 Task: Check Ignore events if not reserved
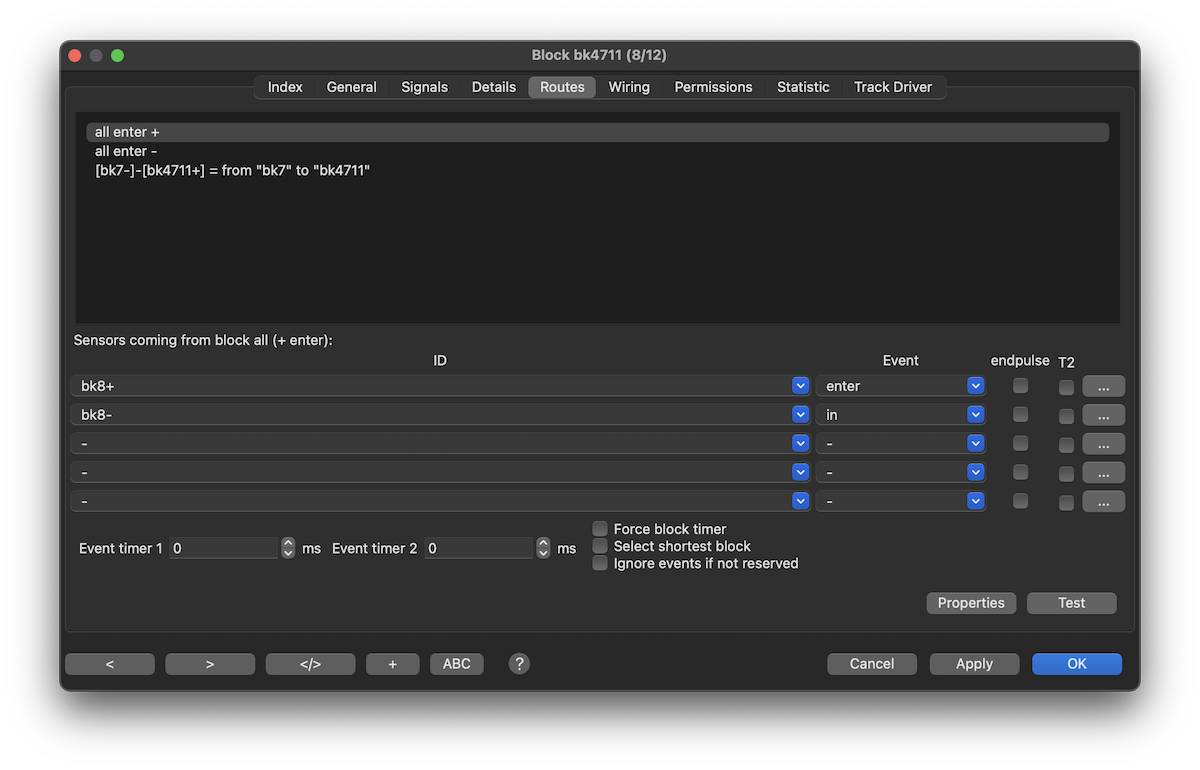600,563
